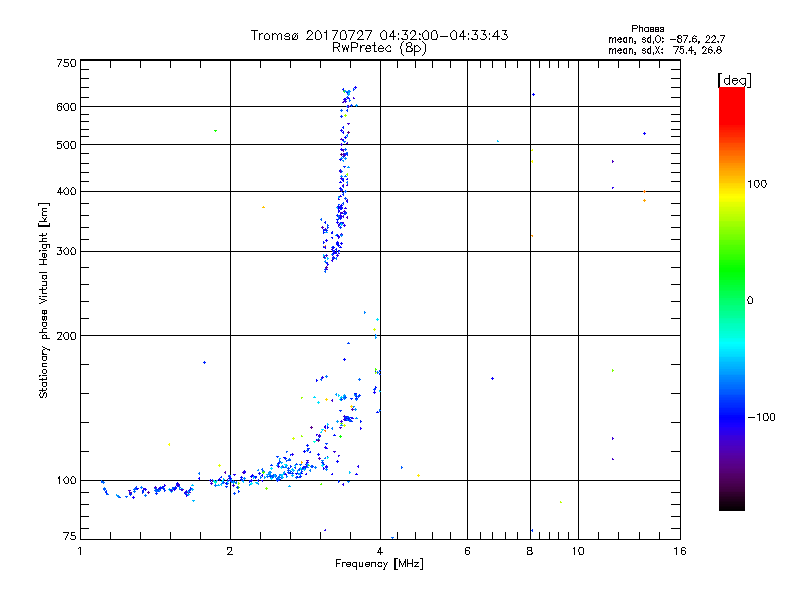Click the mean, sd,X: 75.4, 26.8 line
Image resolution: width=800 pixels, height=600 pixels.
pyautogui.click(x=665, y=50)
